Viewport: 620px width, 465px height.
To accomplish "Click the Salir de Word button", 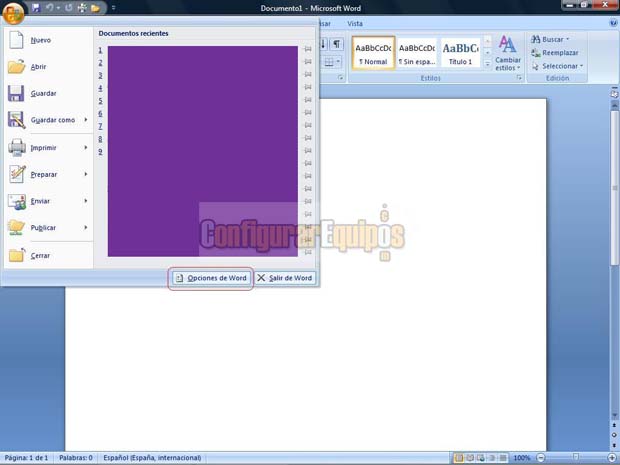I will (285, 278).
